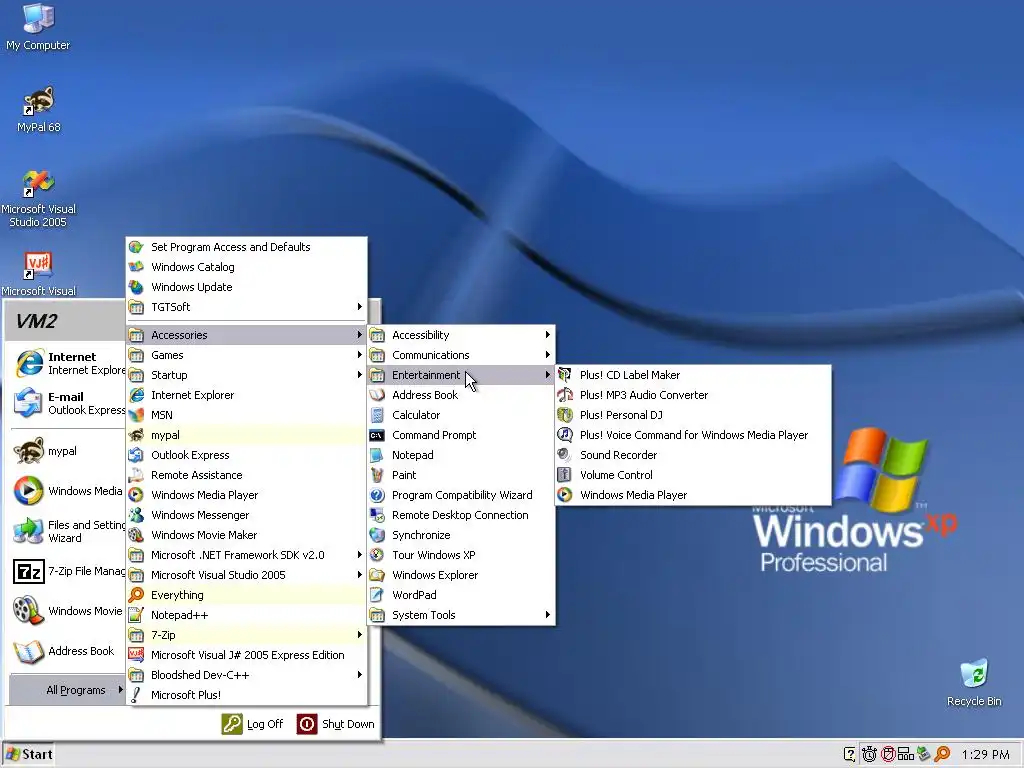This screenshot has height=768, width=1024.
Task: Open Files and Settings Transfer Wizard icon
Action: [27, 531]
